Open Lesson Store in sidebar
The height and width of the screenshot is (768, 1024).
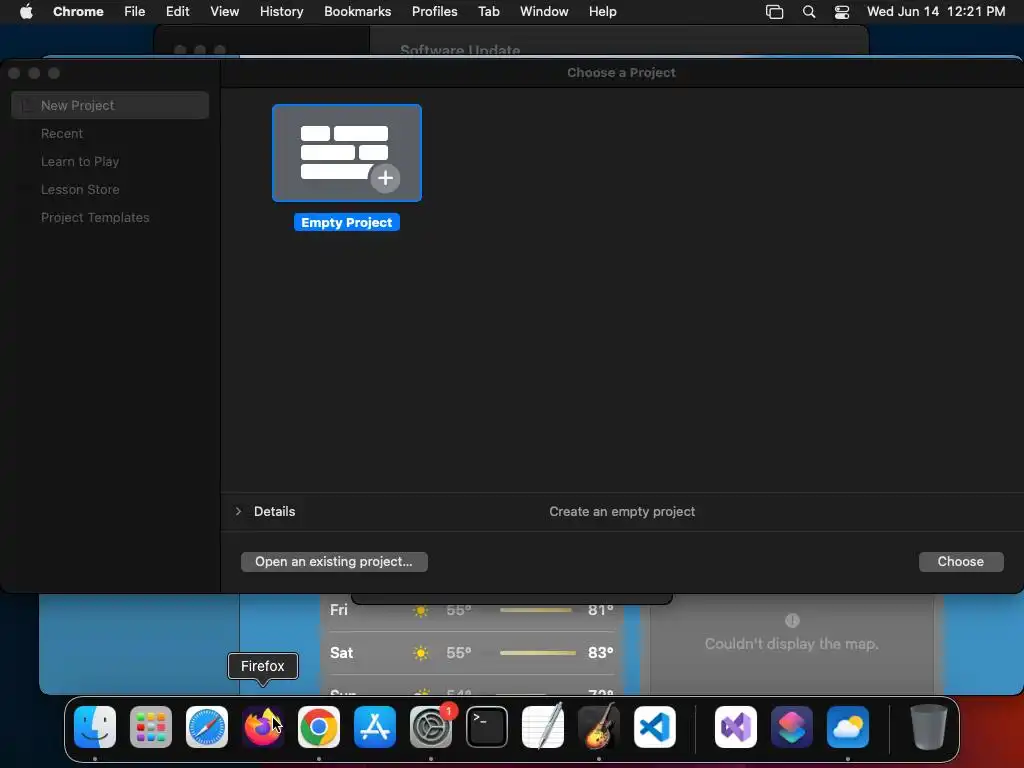(80, 189)
